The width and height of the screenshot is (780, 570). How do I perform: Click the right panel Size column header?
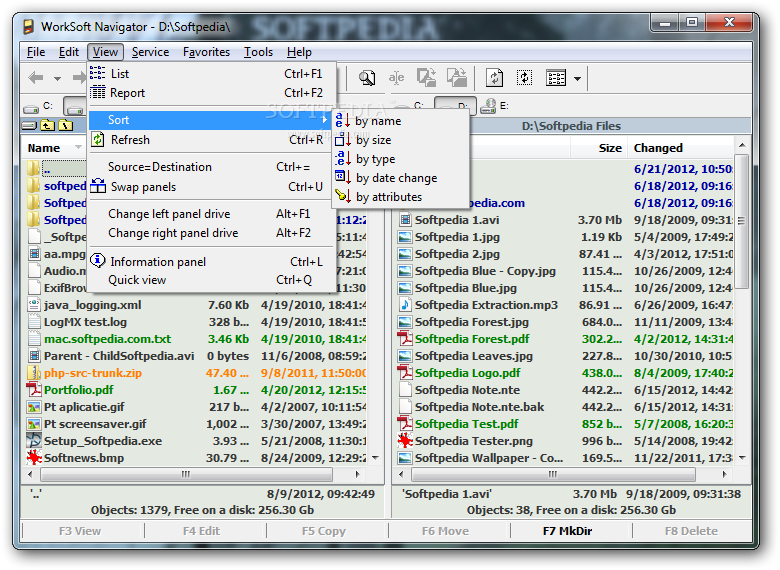click(x=598, y=148)
